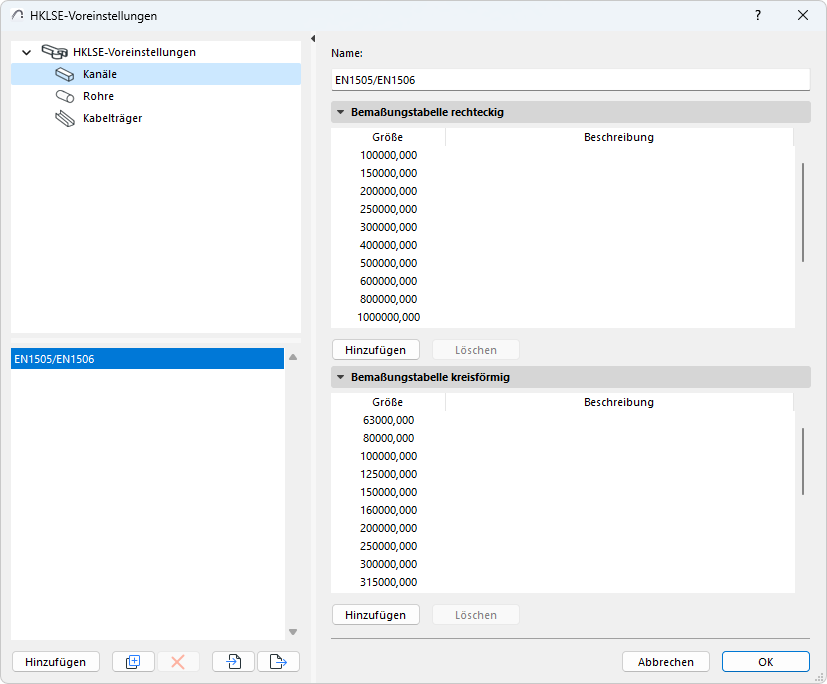
Task: Click the export preset icon button
Action: pos(278,661)
